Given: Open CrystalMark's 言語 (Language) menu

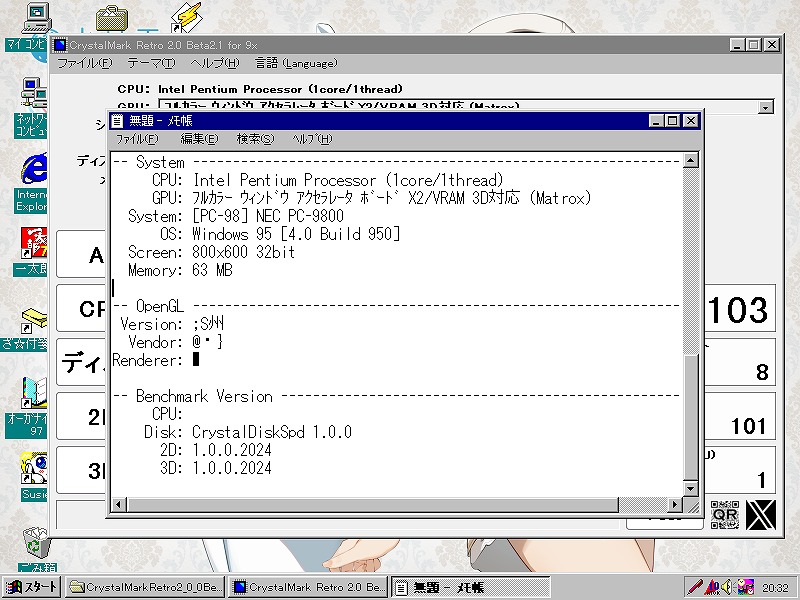Looking at the screenshot, I should [296, 63].
